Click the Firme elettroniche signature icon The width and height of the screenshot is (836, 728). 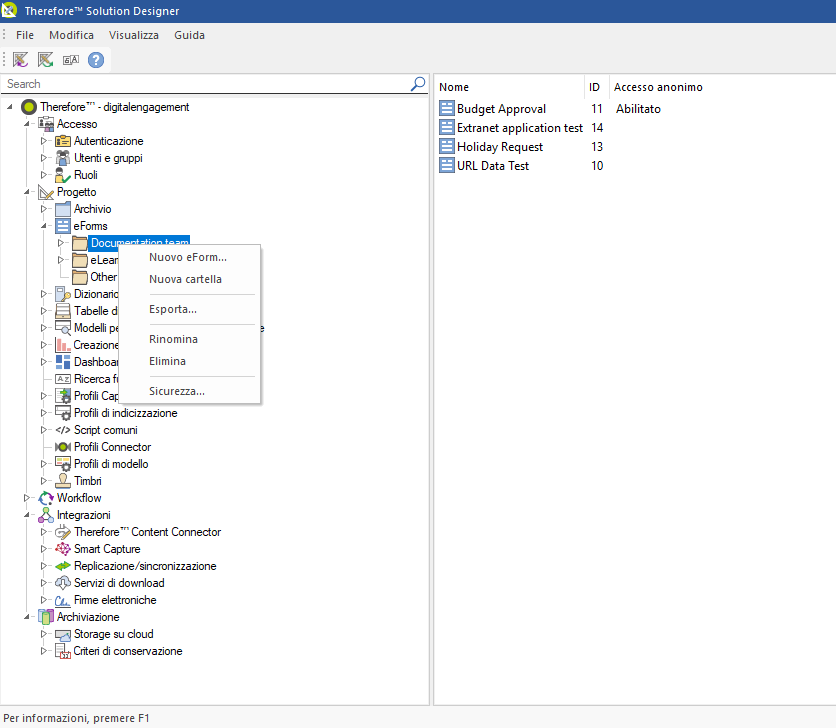coord(63,600)
